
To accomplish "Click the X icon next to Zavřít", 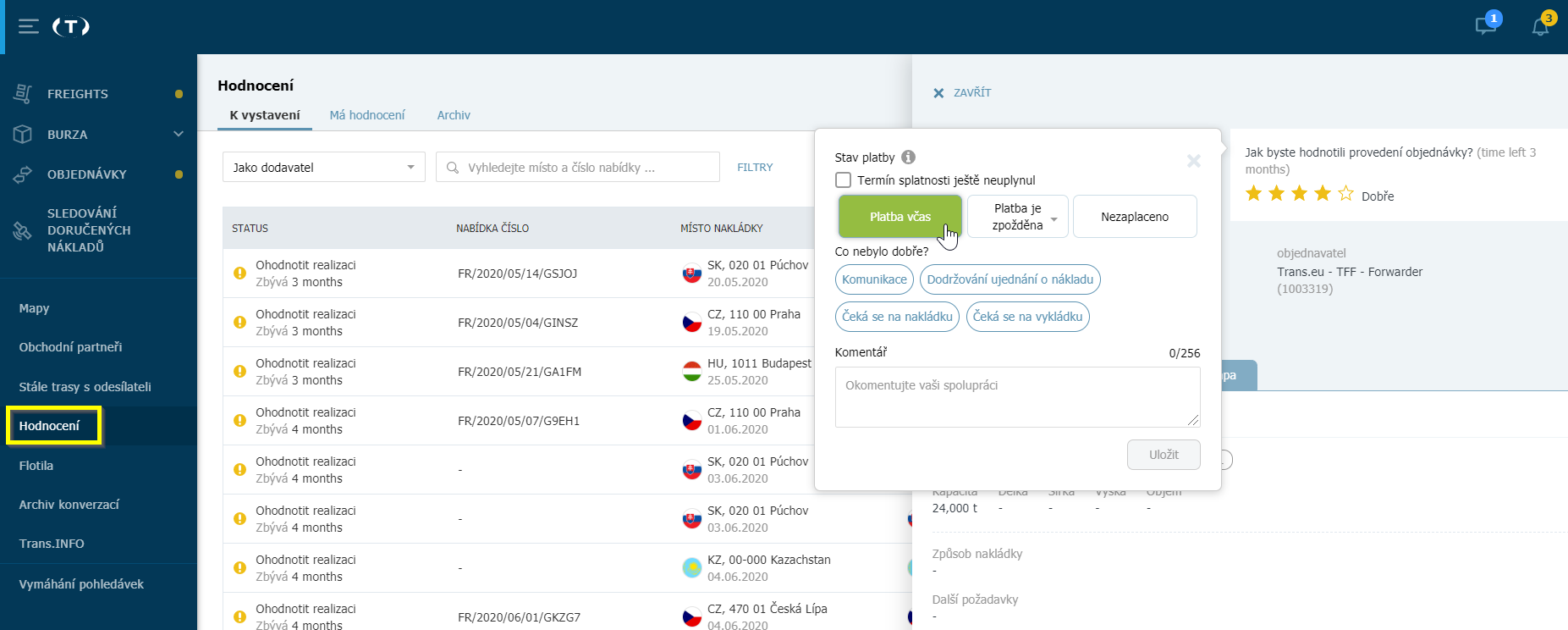I will [938, 93].
